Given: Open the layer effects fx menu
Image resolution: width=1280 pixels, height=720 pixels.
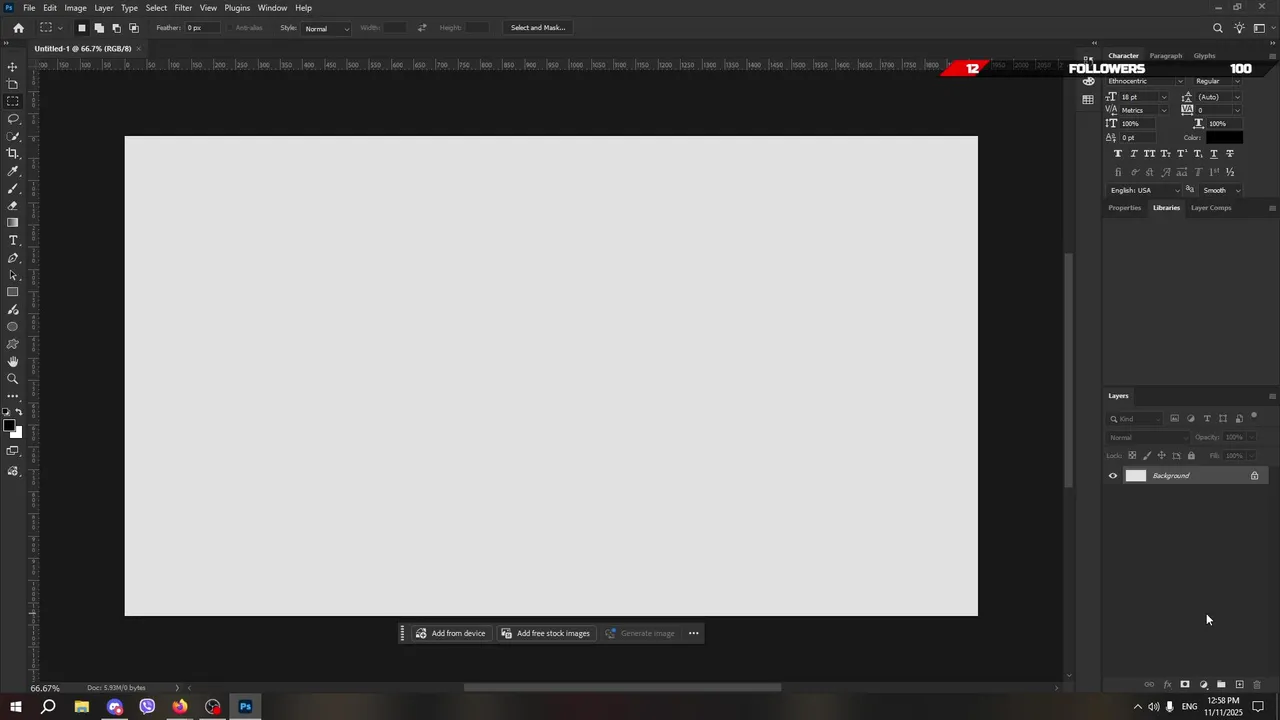Looking at the screenshot, I should 1167,685.
